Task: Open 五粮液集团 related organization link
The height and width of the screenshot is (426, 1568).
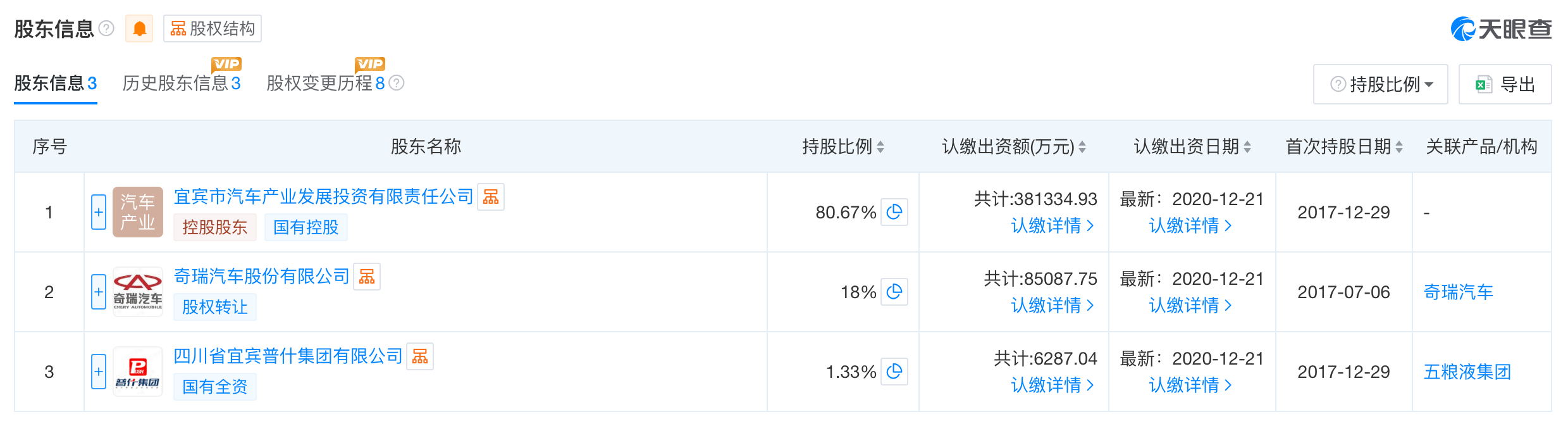Action: (x=1467, y=372)
